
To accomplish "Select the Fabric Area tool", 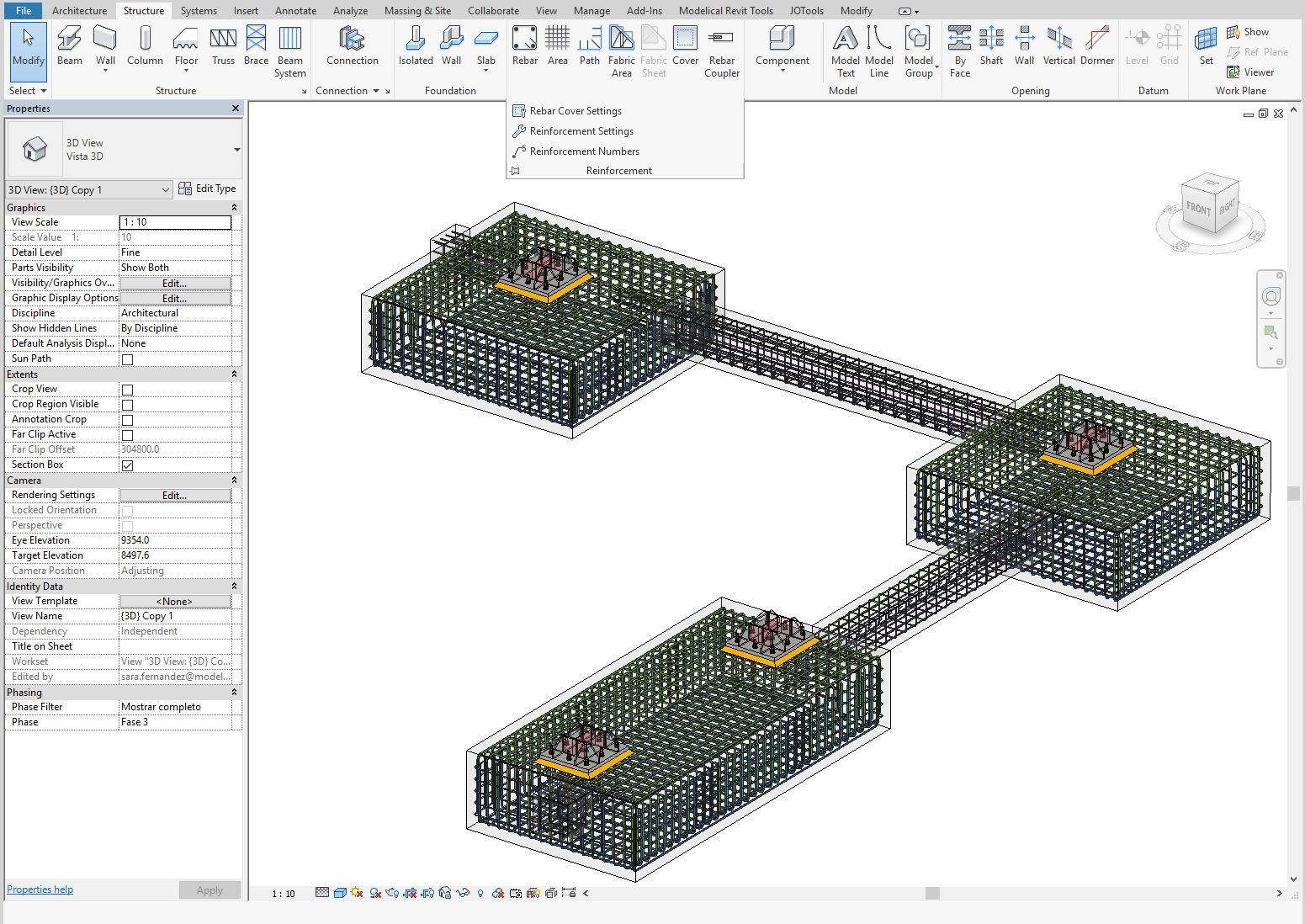I will point(622,51).
